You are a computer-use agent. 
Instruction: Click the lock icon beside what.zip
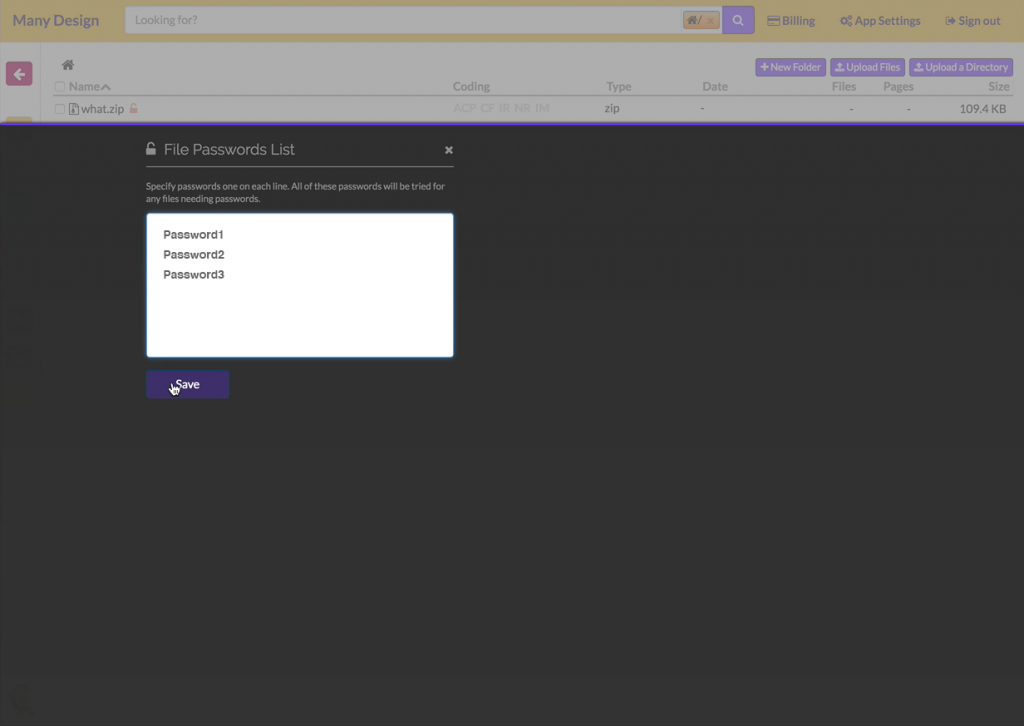click(x=134, y=108)
